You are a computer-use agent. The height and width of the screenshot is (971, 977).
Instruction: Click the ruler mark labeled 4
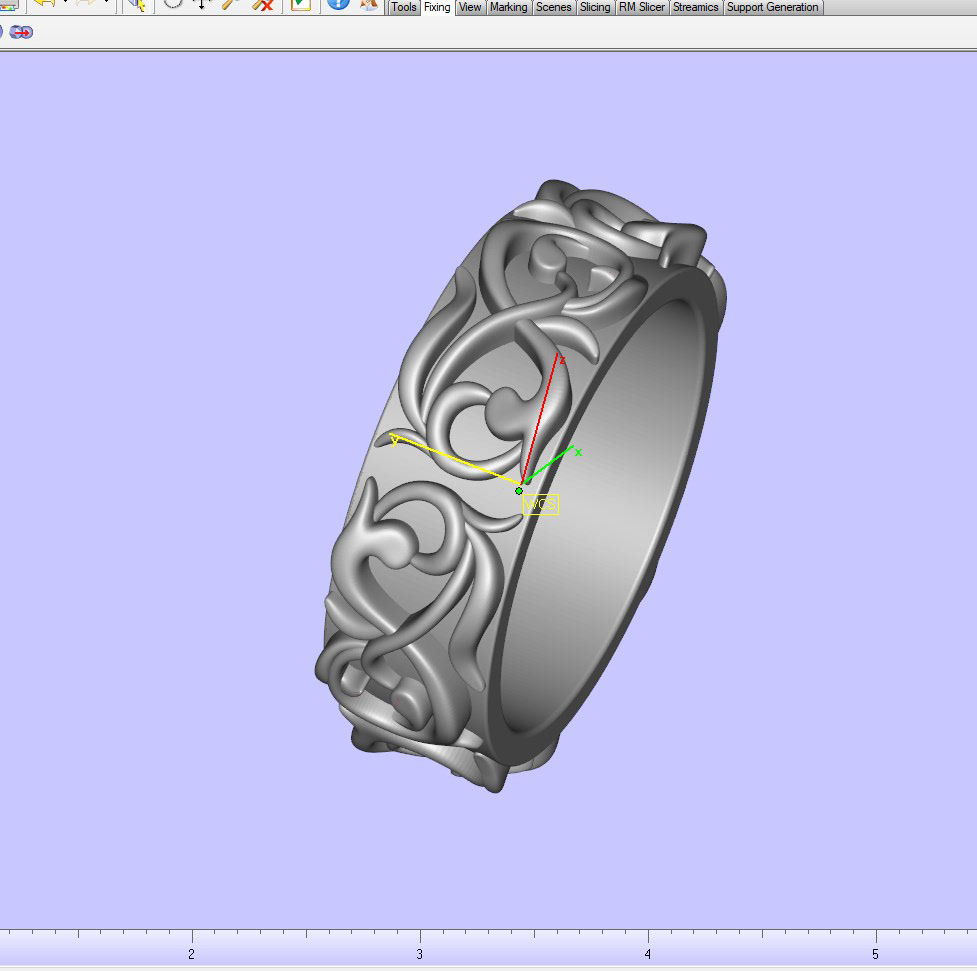click(x=648, y=954)
